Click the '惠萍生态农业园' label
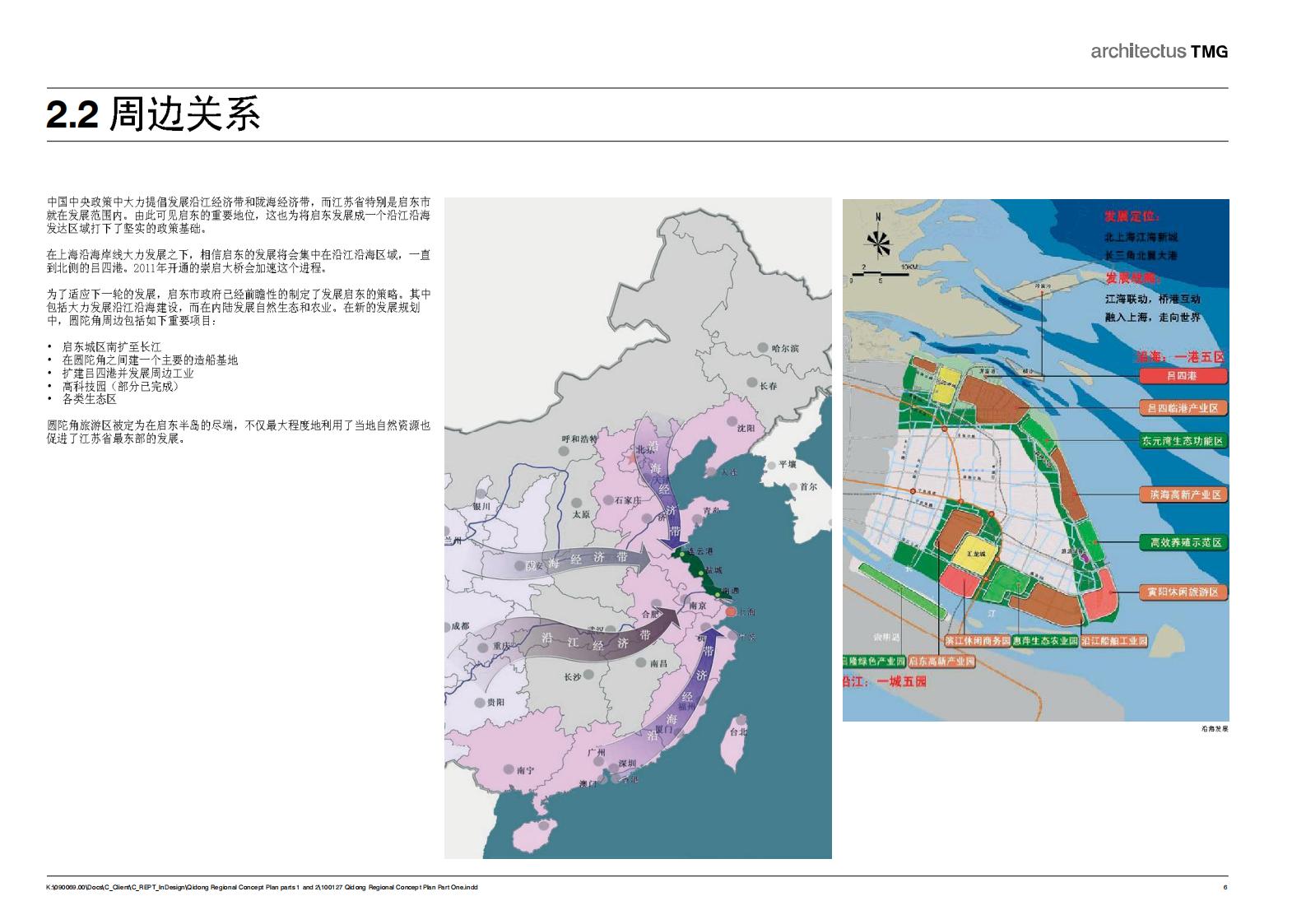The image size is (1306, 924). pyautogui.click(x=1045, y=641)
